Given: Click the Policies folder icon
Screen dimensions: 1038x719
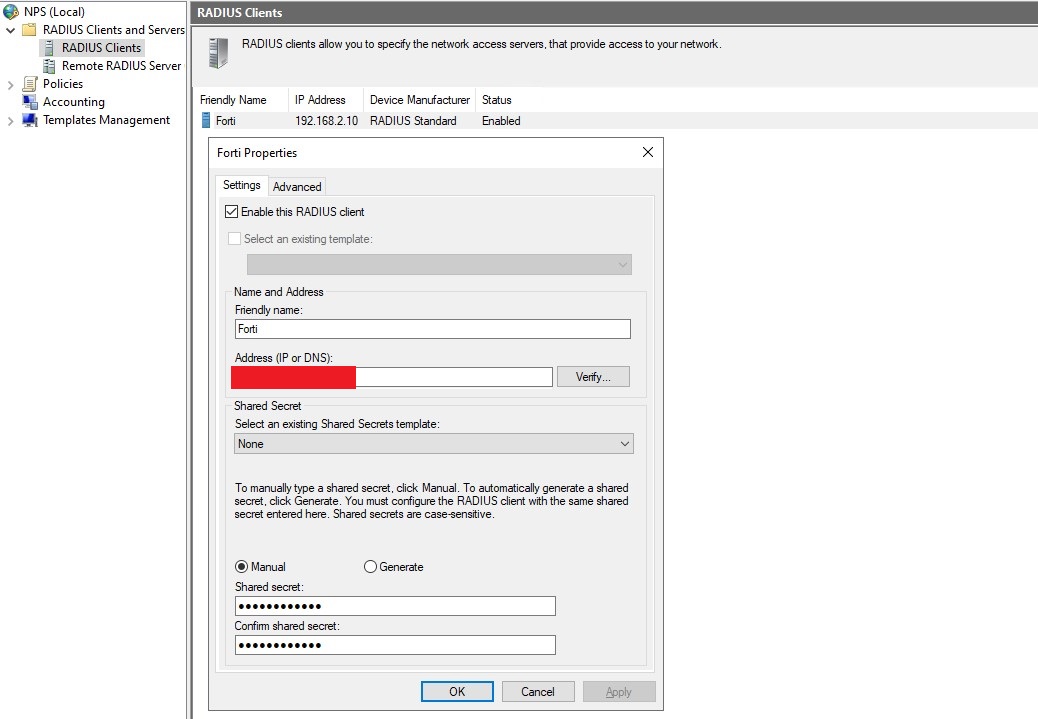Looking at the screenshot, I should click(30, 84).
